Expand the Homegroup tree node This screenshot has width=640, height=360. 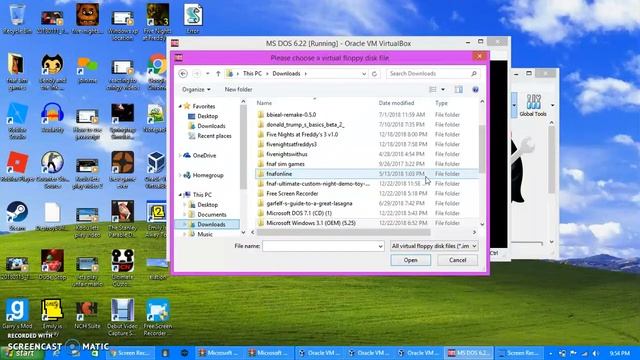pyautogui.click(x=180, y=175)
